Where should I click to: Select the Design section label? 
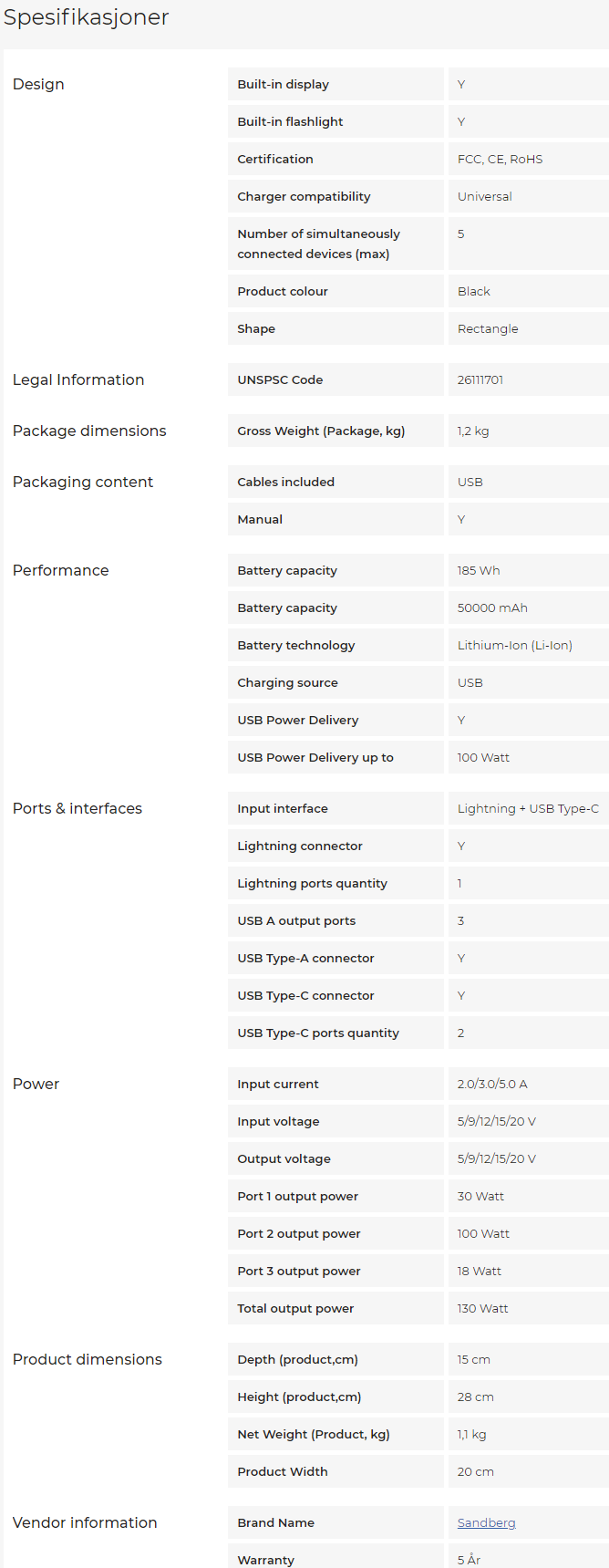[38, 84]
